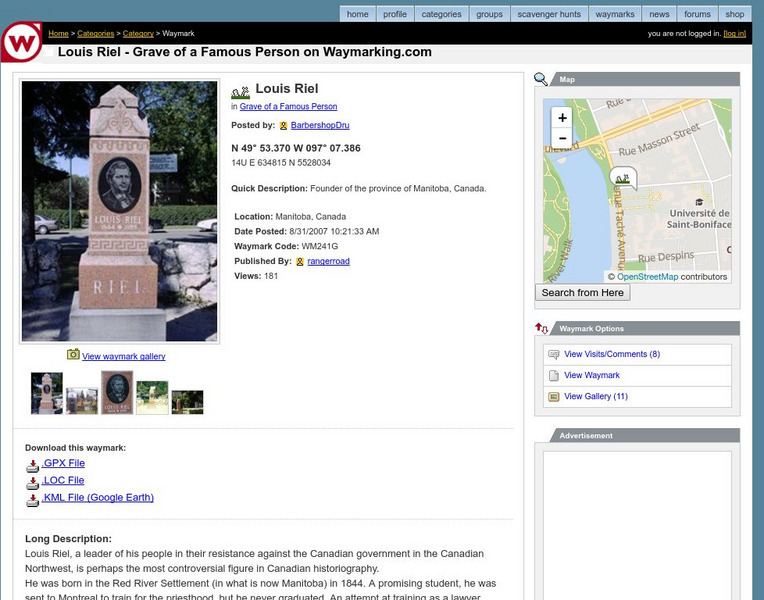764x600 pixels.
Task: Click the waymark marker pin on the map
Action: pos(623,178)
